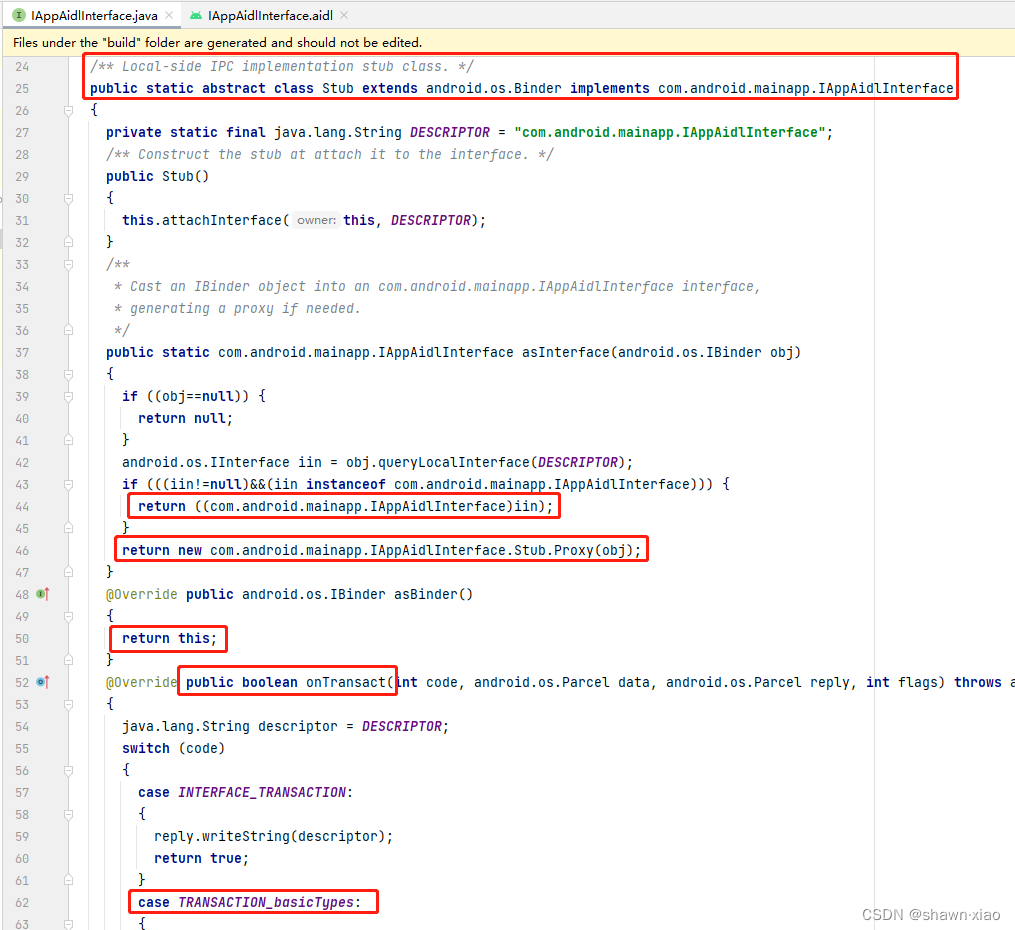Collapse the asInterface method body fold
Image resolution: width=1015 pixels, height=930 pixels.
[x=68, y=374]
